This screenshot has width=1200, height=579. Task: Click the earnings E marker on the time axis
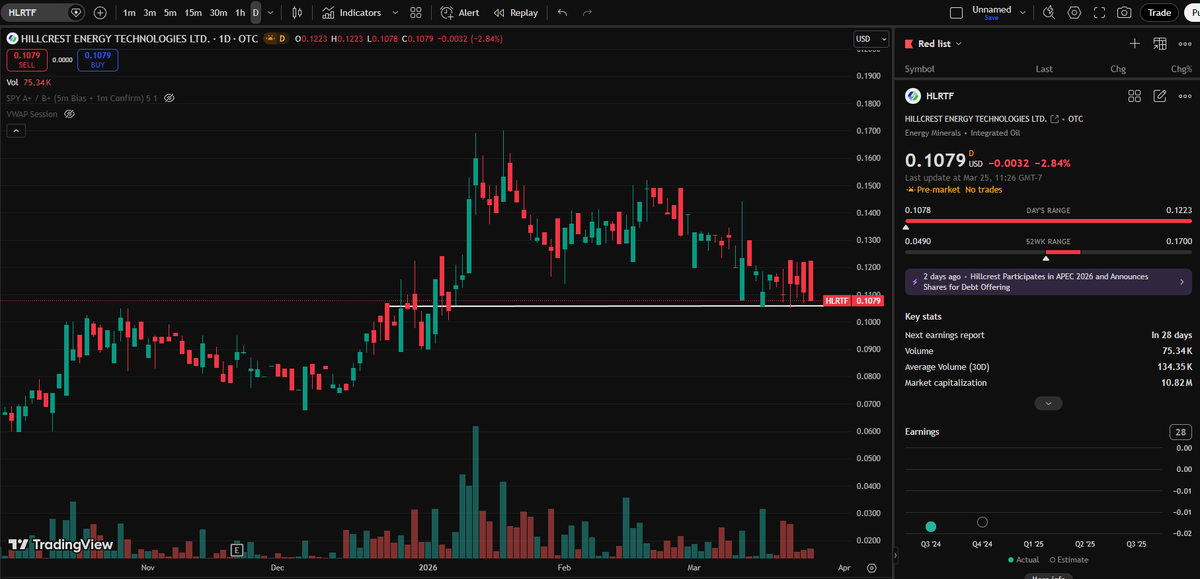click(x=237, y=550)
